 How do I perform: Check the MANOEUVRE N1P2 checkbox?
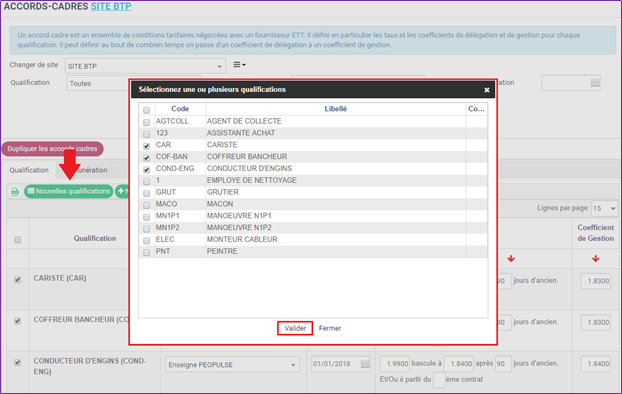point(147,229)
